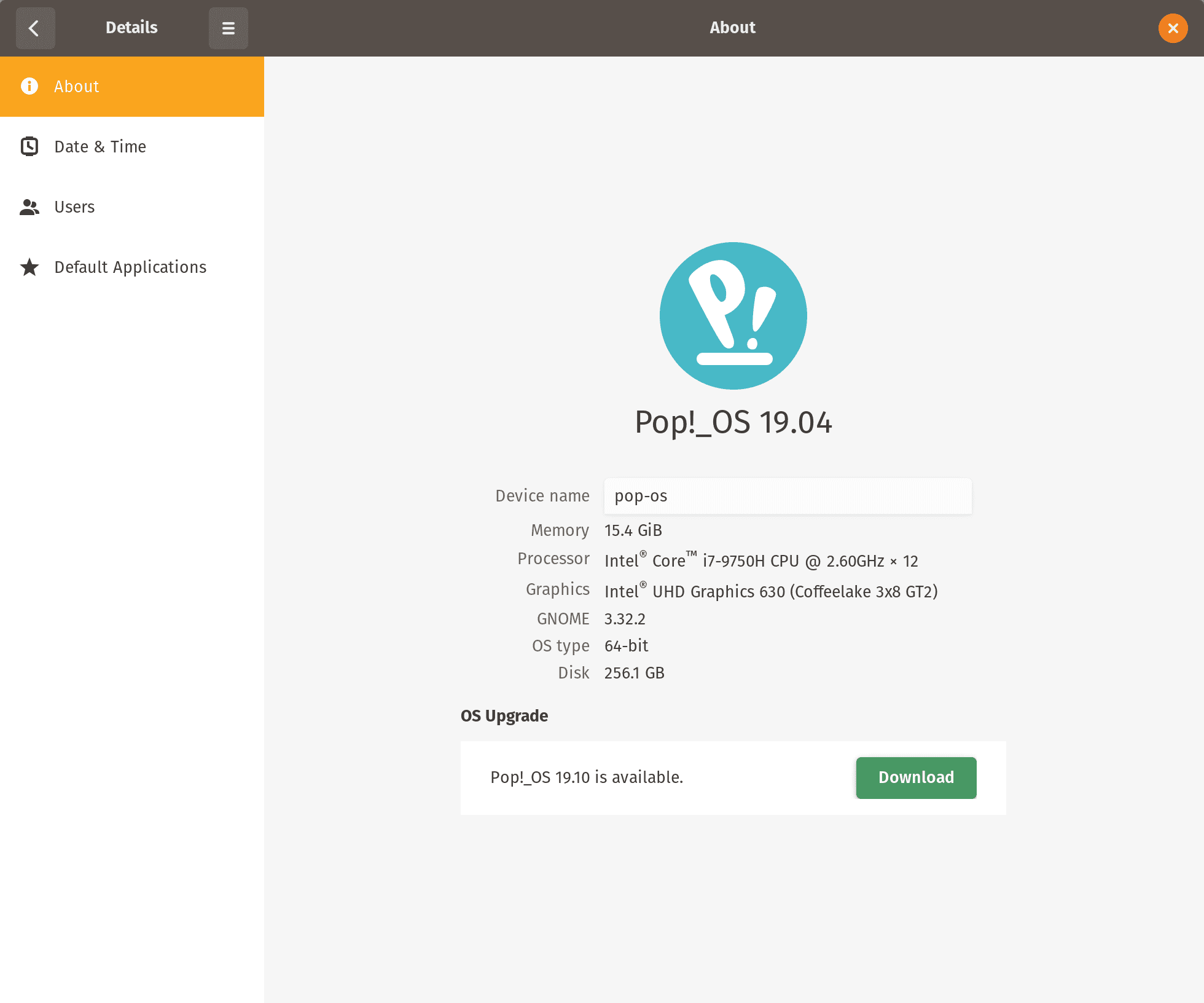Select the About section in the sidebar
This screenshot has height=1003, width=1204.
tap(76, 87)
